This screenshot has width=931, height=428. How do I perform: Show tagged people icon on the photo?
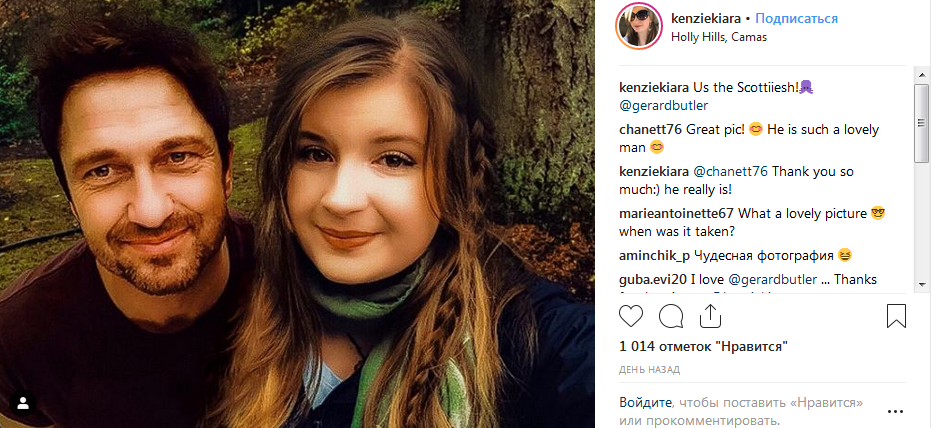23,404
